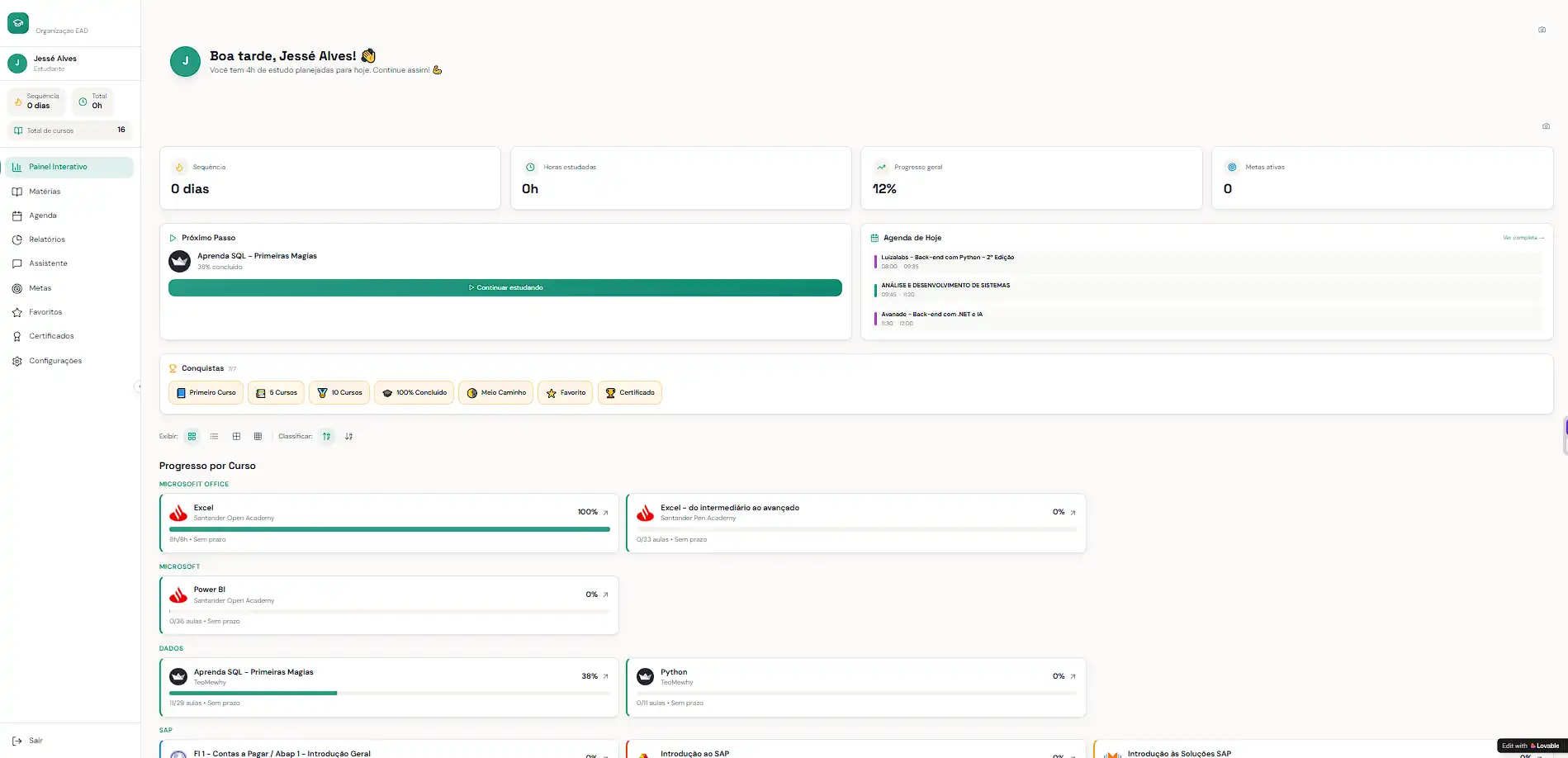This screenshot has width=1568, height=758.
Task: Sort courses in descending order
Action: click(x=348, y=436)
